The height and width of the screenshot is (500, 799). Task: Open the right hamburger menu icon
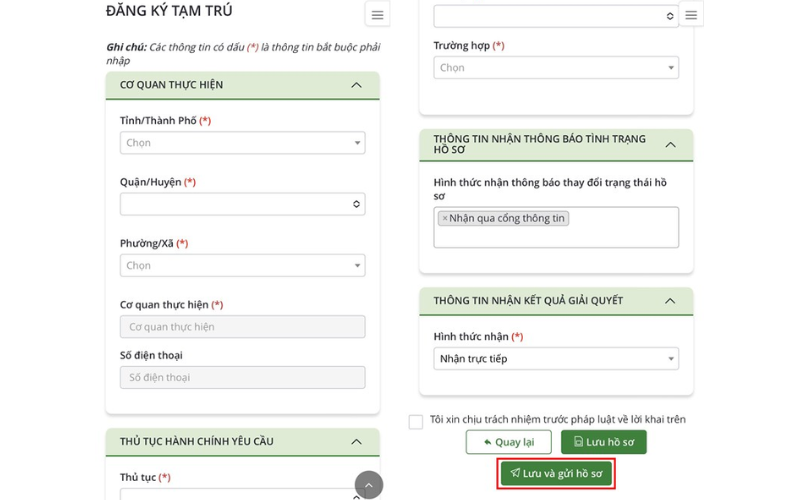pos(690,15)
